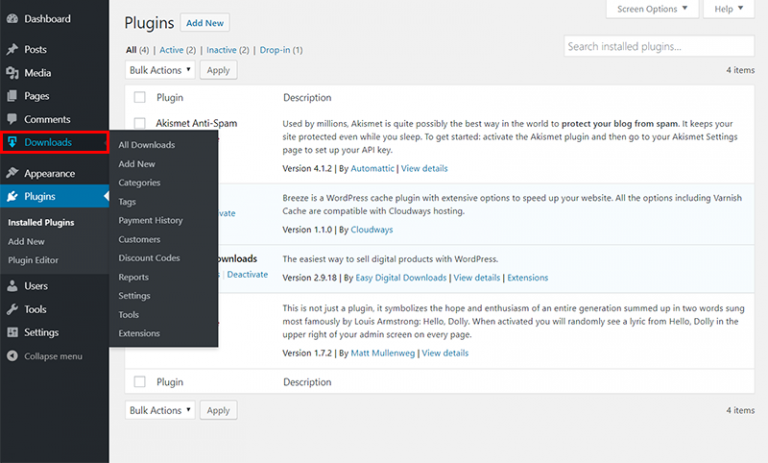Image resolution: width=768 pixels, height=463 pixels.
Task: Open the Users menu item
Action: pyautogui.click(x=54, y=286)
